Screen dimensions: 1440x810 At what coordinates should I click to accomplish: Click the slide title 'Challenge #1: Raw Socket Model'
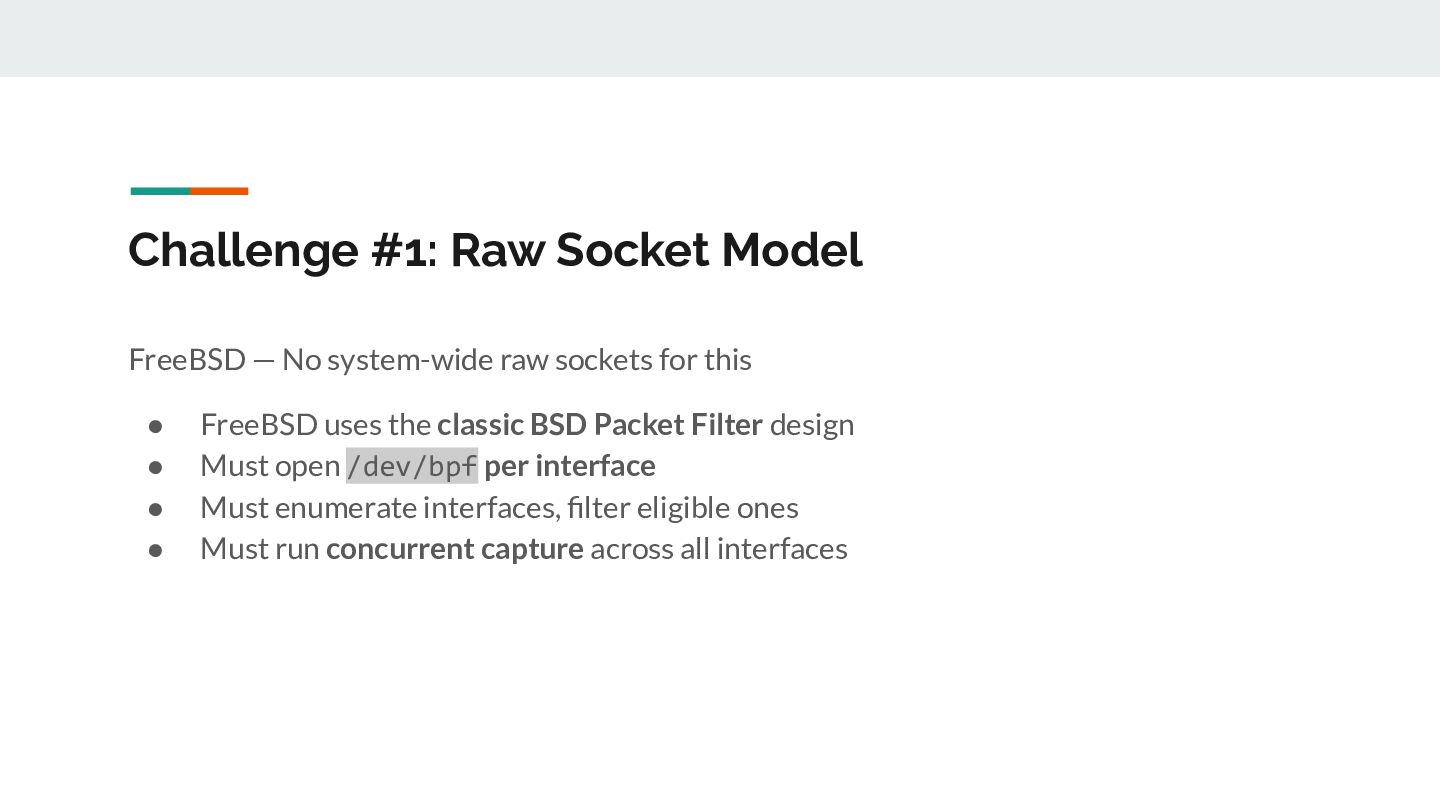(495, 250)
